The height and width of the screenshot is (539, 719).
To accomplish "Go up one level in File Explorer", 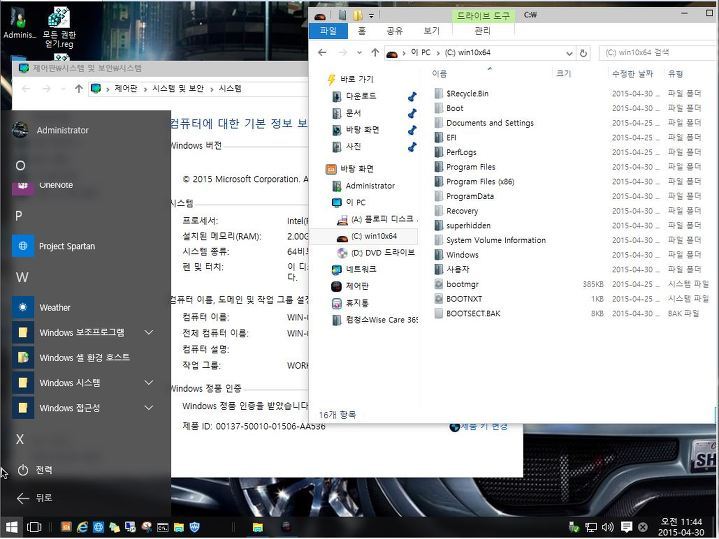I will tap(375, 53).
